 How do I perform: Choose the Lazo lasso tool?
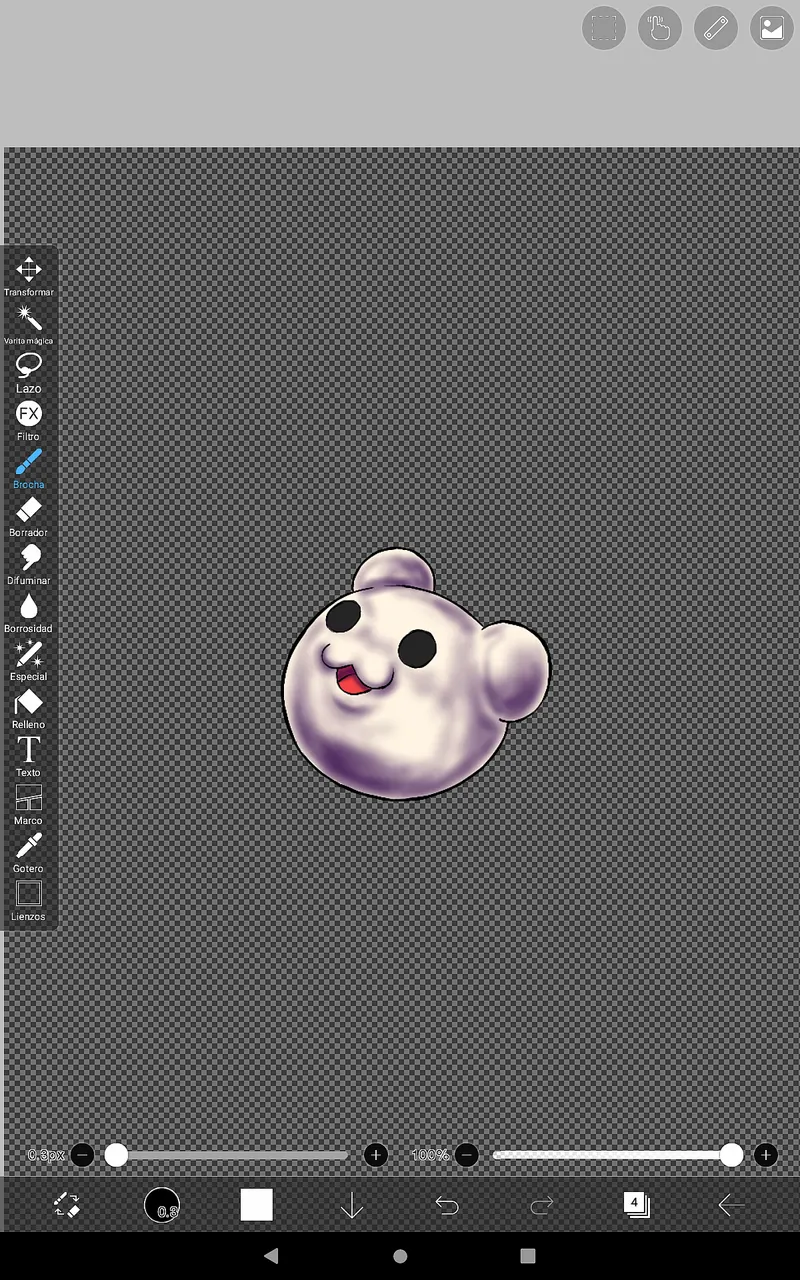28,372
